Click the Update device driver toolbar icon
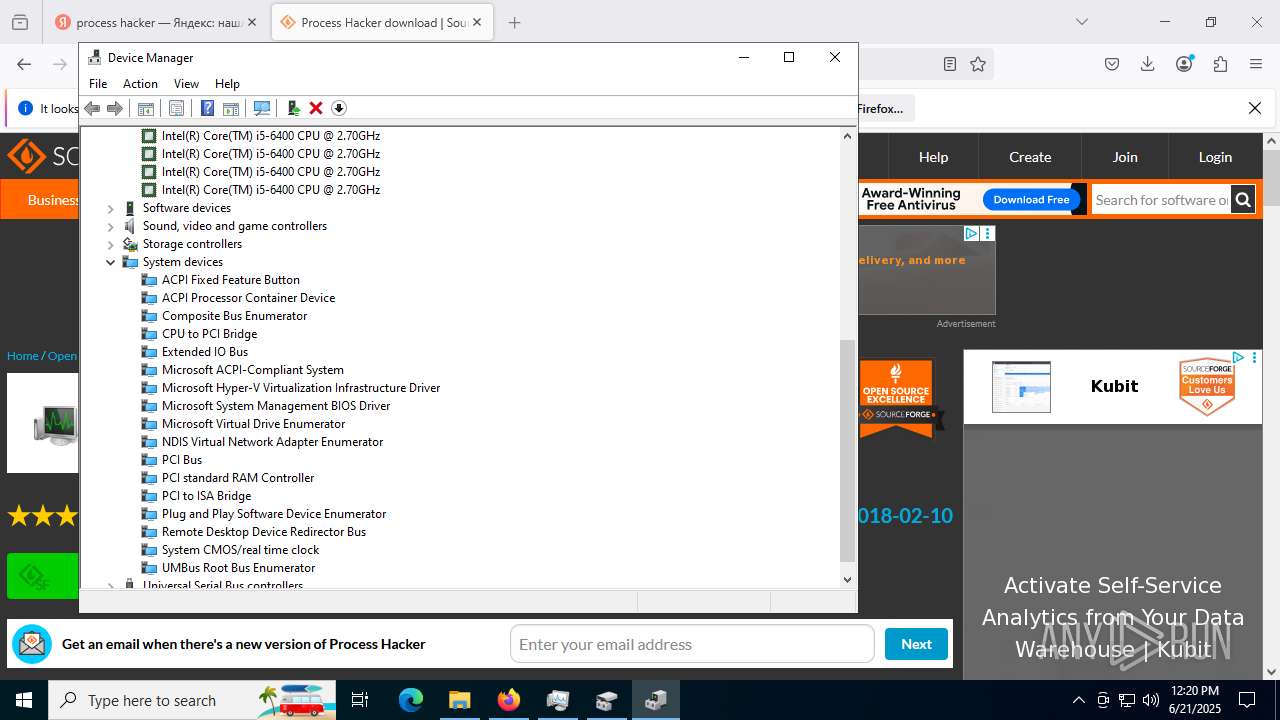This screenshot has width=1280, height=720. click(293, 108)
